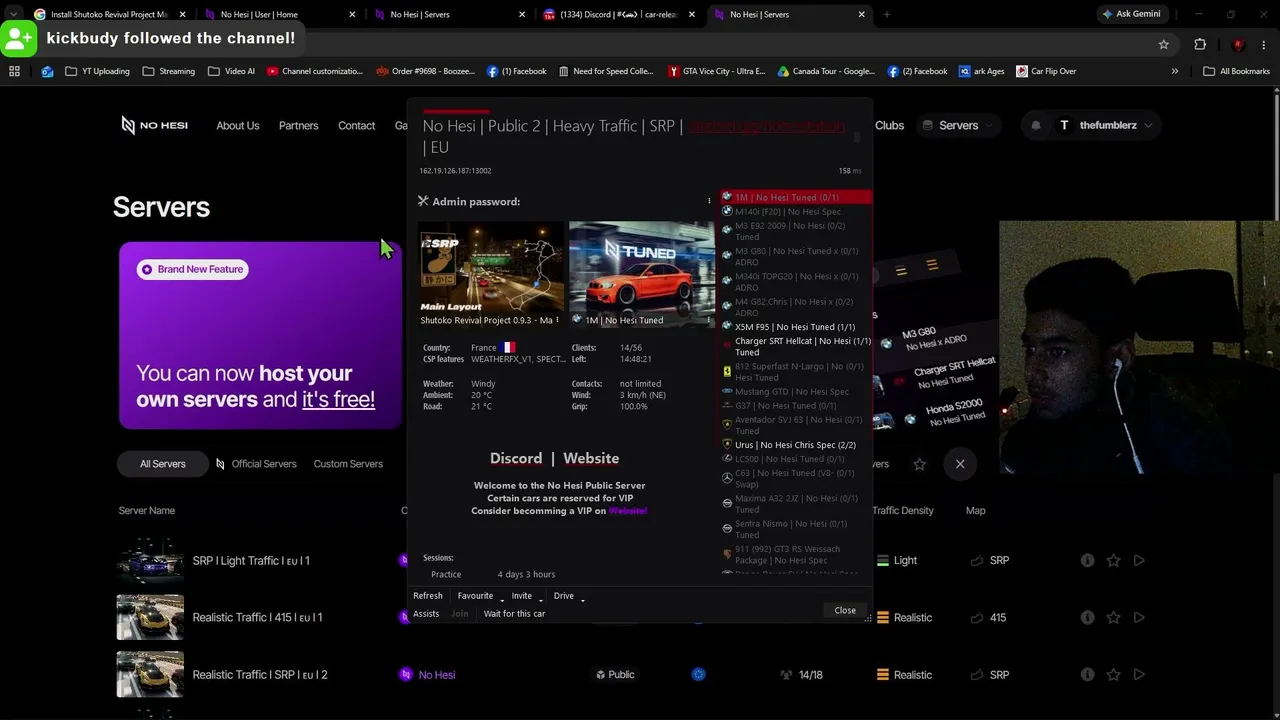Open the All Bookmarks folder
This screenshot has width=1280, height=720.
tap(1237, 71)
